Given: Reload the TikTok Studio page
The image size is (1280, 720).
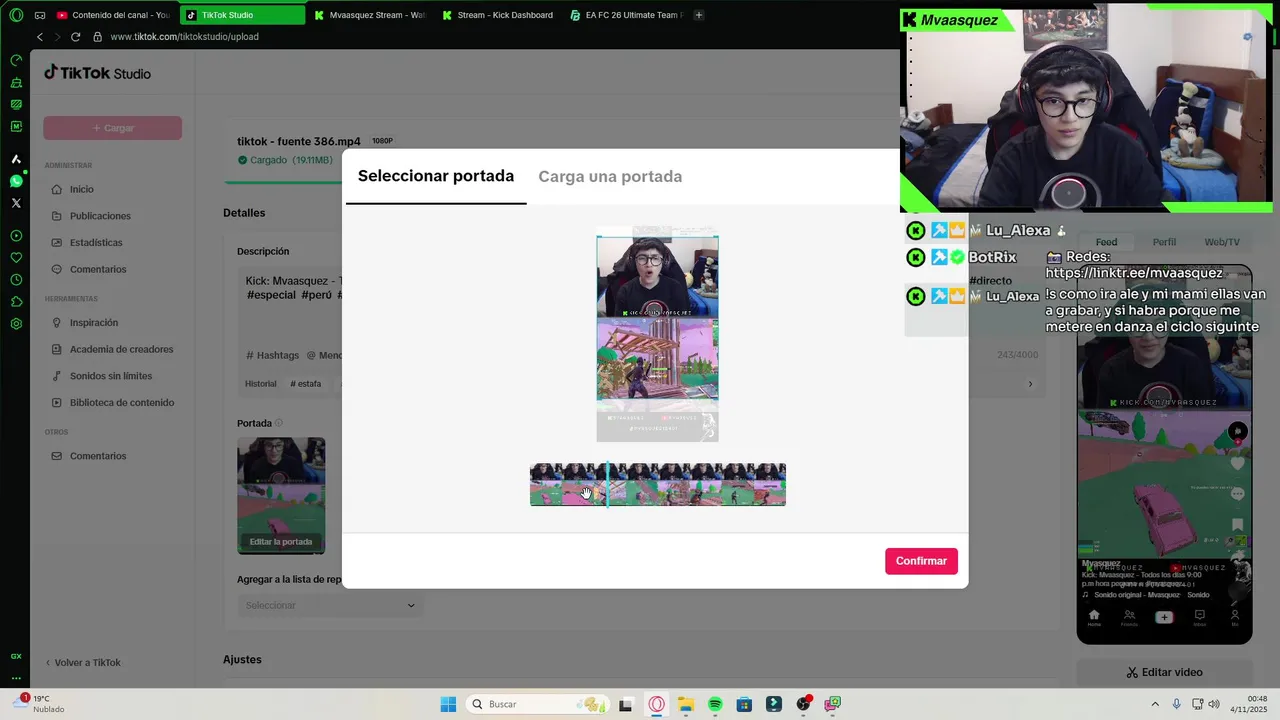Looking at the screenshot, I should 75,36.
